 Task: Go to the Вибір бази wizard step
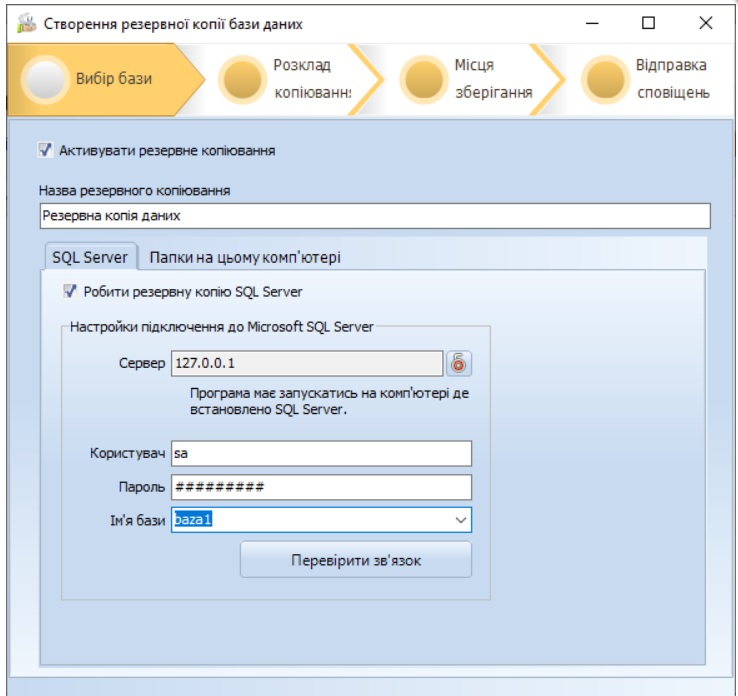[x=107, y=79]
